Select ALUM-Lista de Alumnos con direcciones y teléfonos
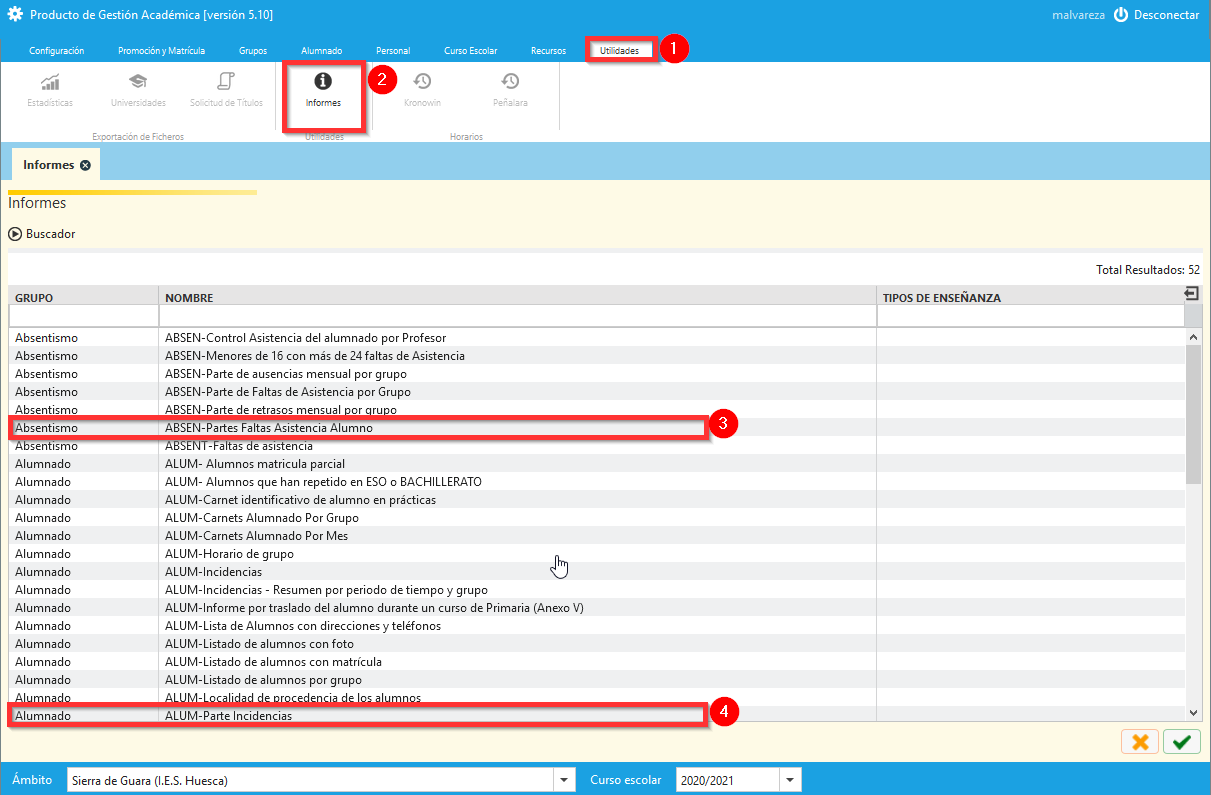This screenshot has height=795, width=1211. [596, 626]
